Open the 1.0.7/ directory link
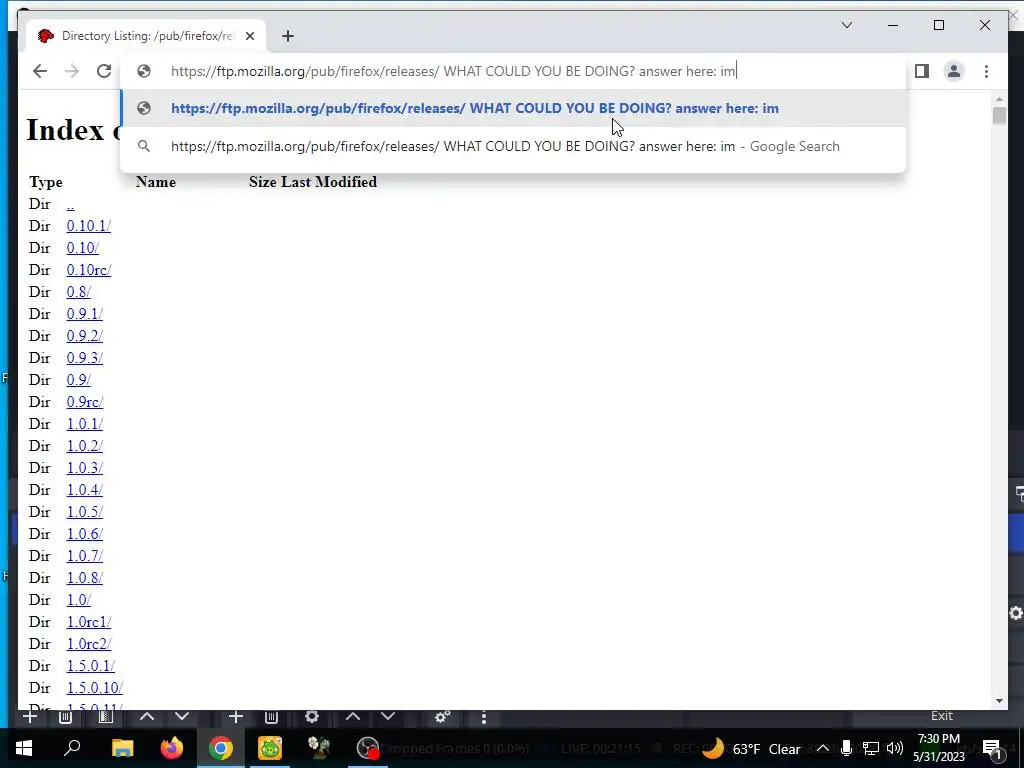The height and width of the screenshot is (768, 1024). [x=84, y=556]
